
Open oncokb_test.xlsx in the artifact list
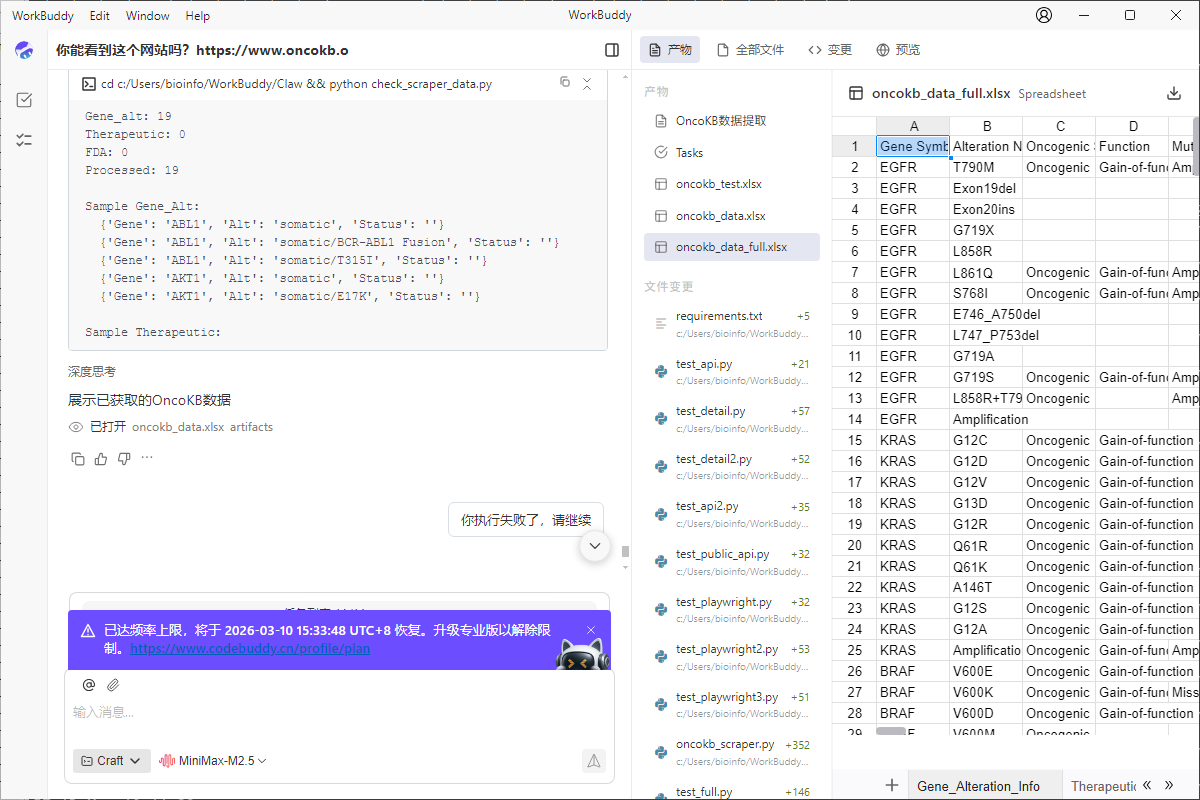732,184
